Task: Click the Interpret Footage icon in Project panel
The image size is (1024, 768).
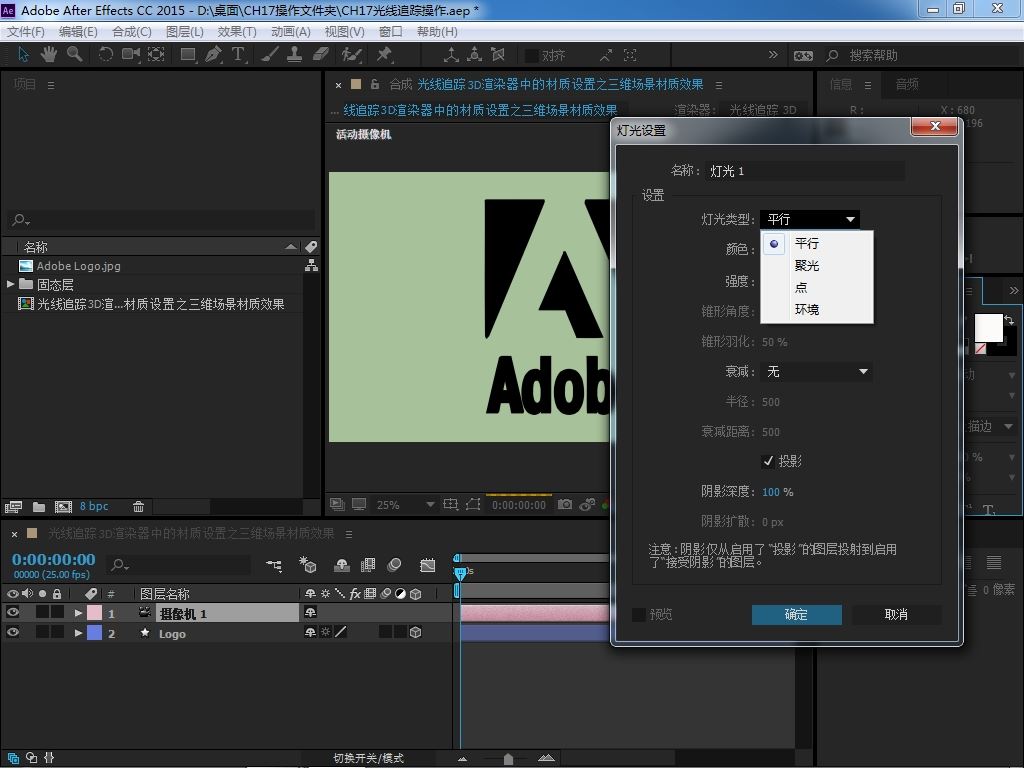Action: point(13,507)
